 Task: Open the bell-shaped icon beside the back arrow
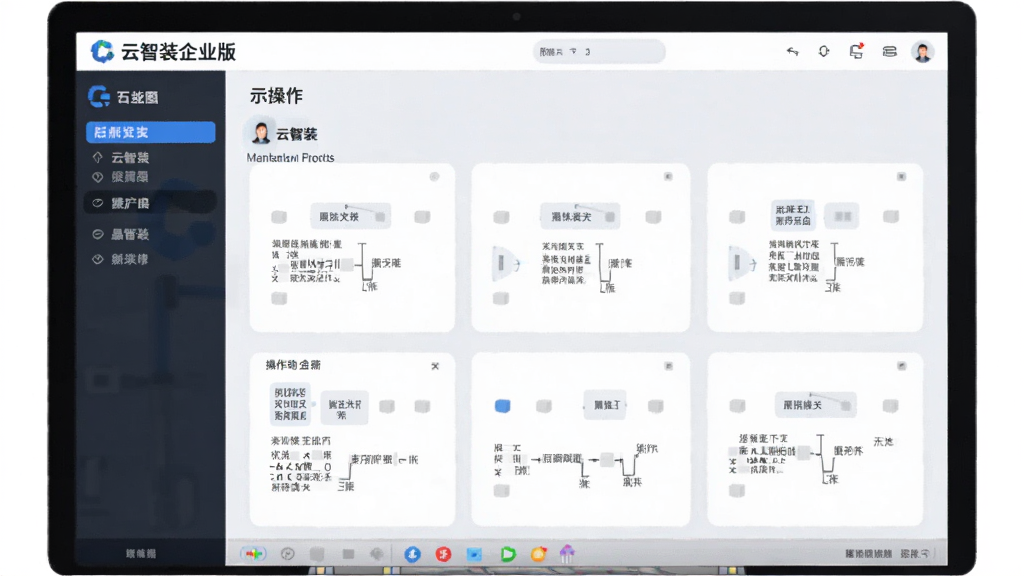tap(824, 52)
